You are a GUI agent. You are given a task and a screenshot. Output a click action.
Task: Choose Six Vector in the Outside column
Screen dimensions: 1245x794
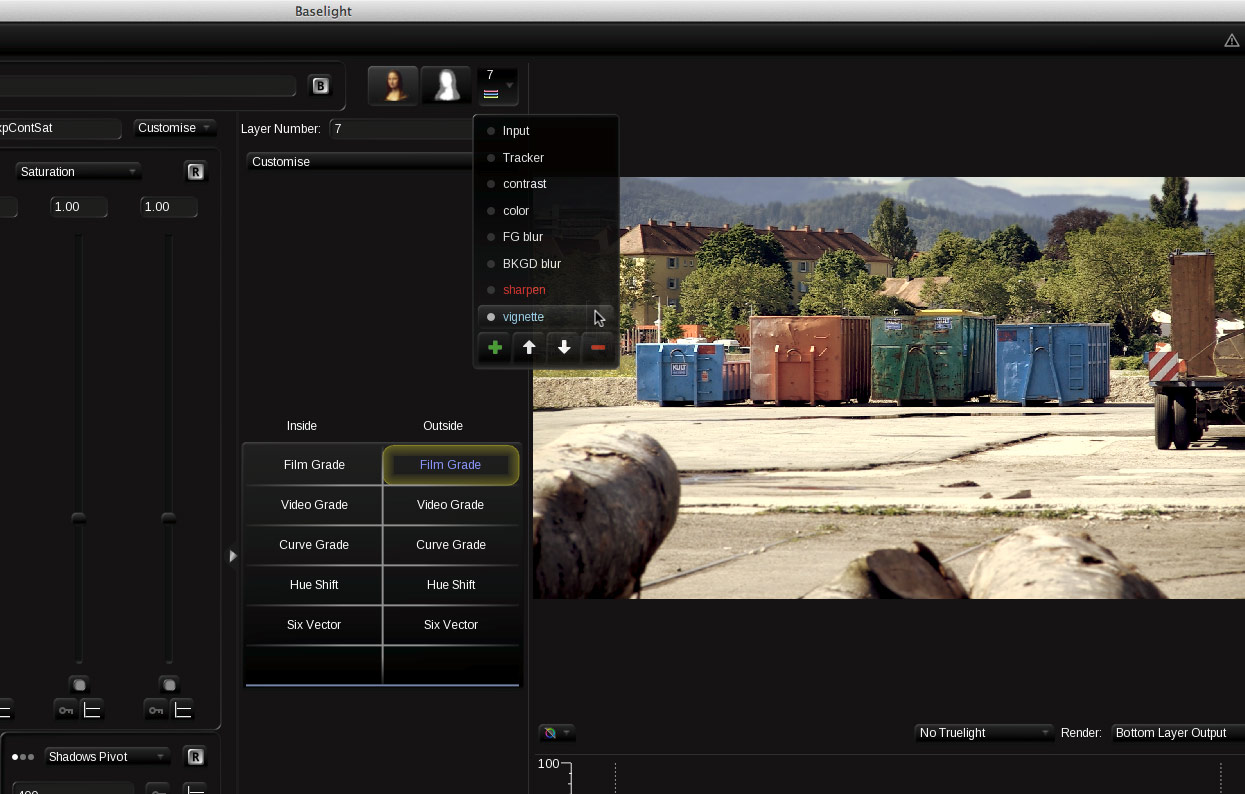[452, 625]
